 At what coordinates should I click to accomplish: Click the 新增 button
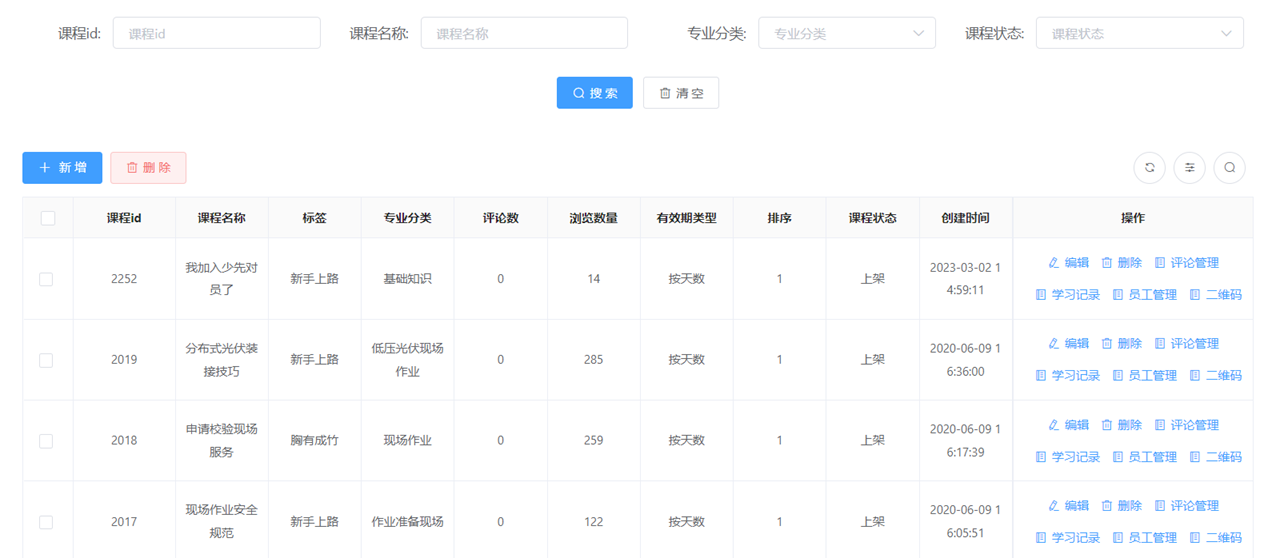62,168
